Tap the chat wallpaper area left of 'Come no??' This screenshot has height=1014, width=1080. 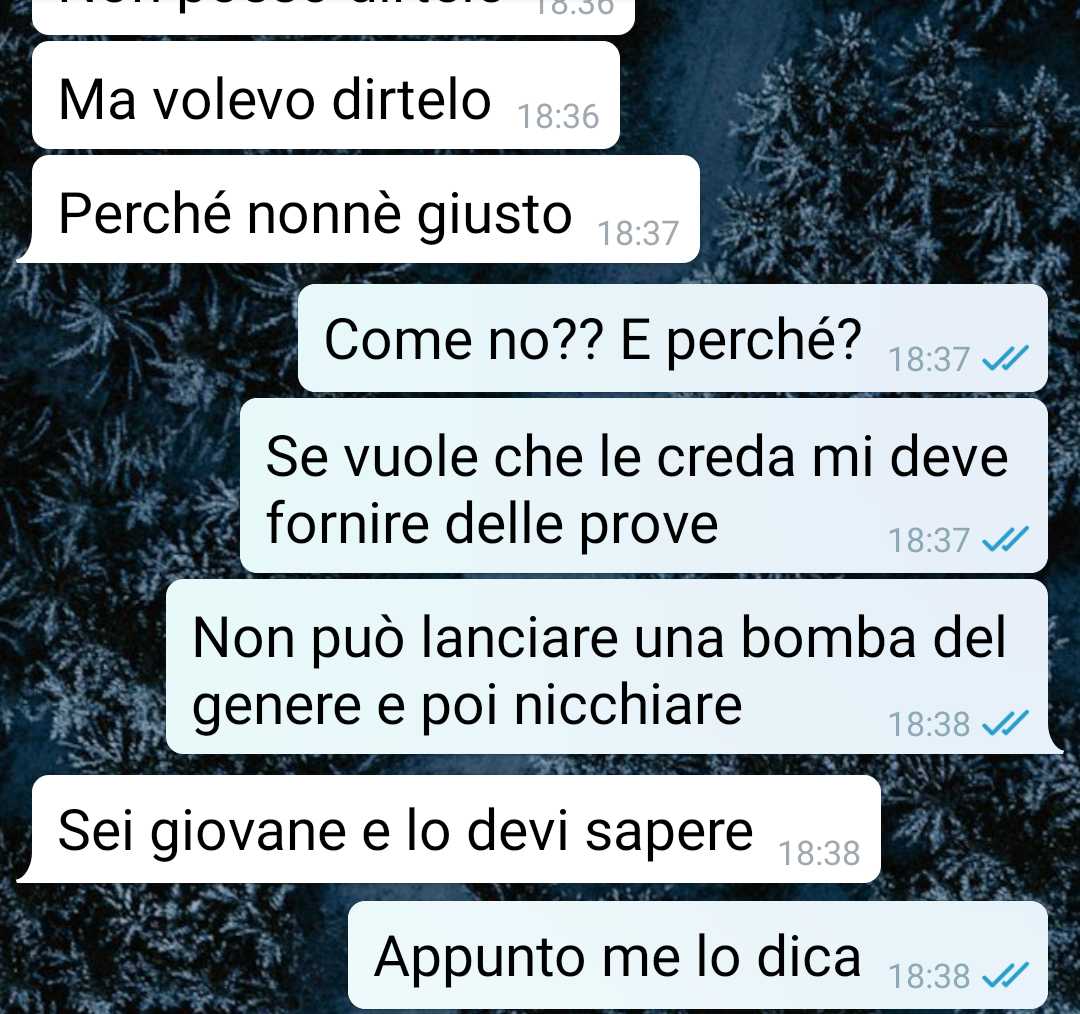[x=148, y=338]
